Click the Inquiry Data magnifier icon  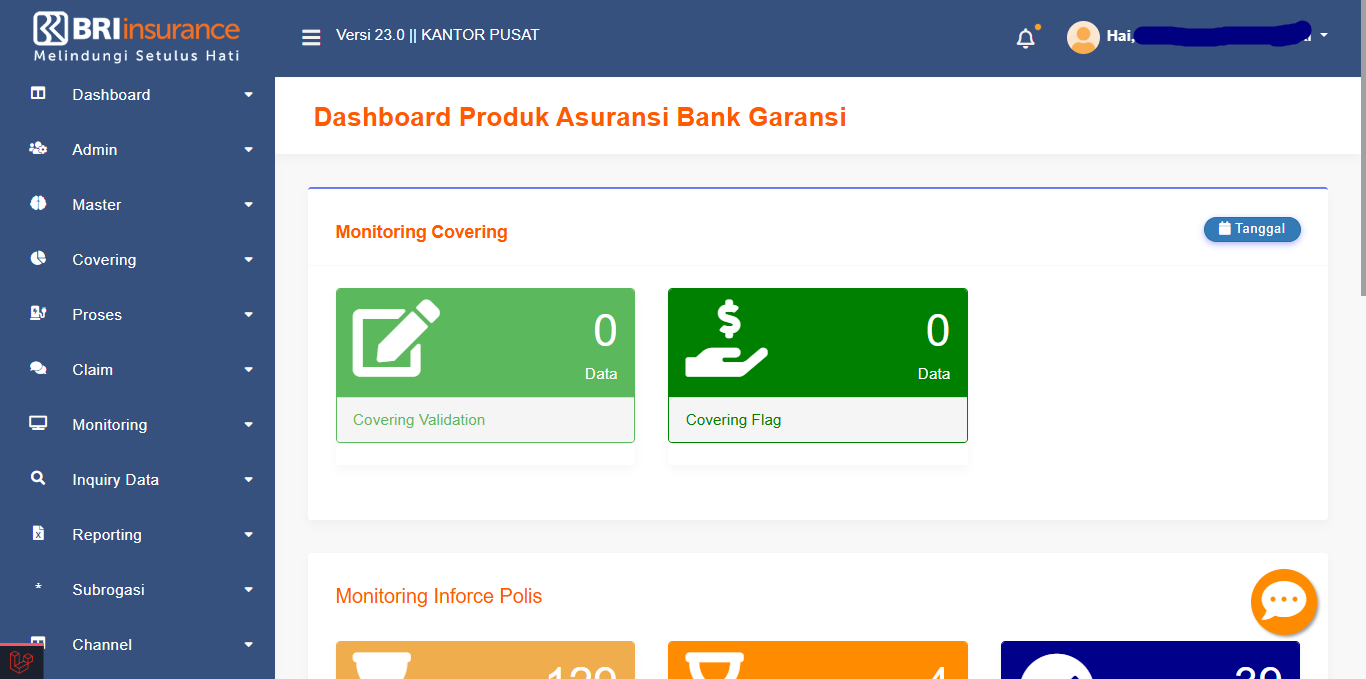(38, 479)
